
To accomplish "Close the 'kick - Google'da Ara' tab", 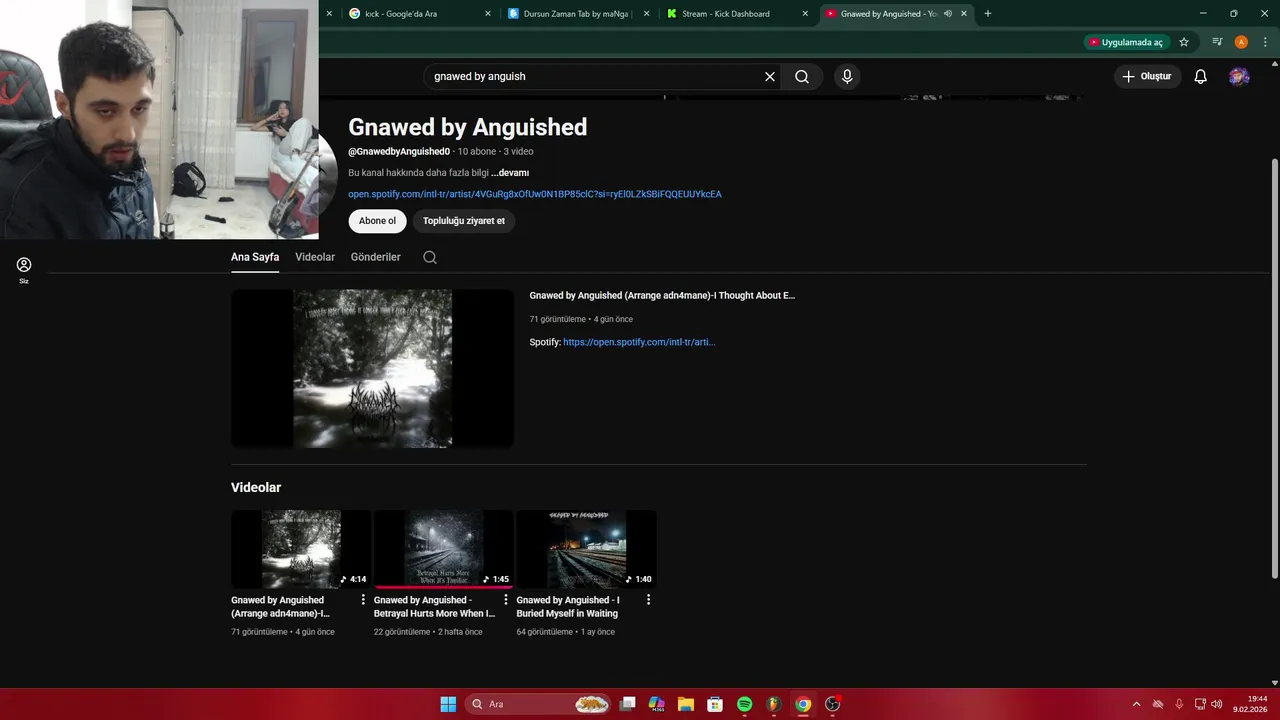I will (488, 14).
